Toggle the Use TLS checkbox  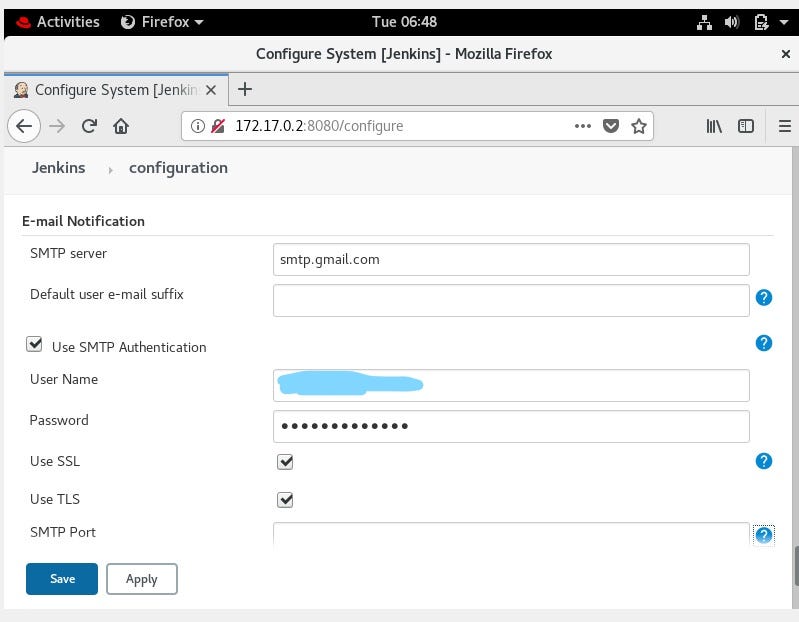click(285, 500)
